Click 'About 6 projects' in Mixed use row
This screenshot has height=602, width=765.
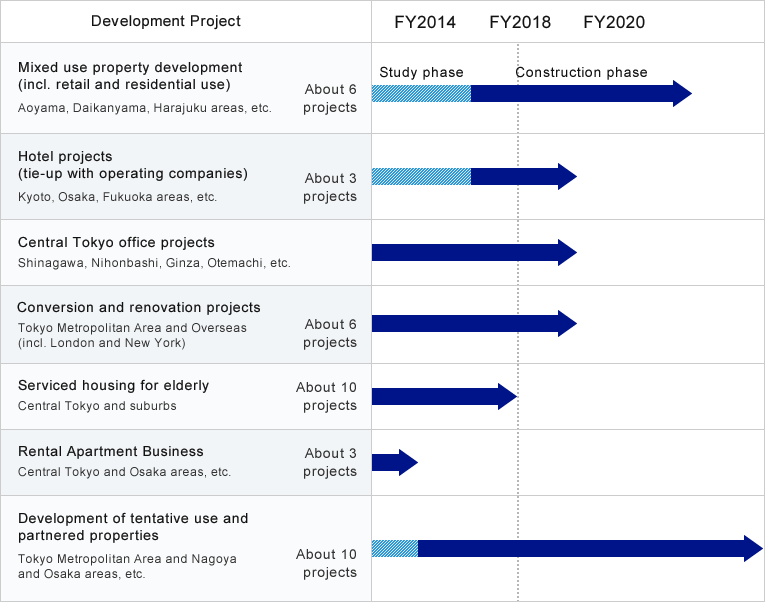click(330, 98)
